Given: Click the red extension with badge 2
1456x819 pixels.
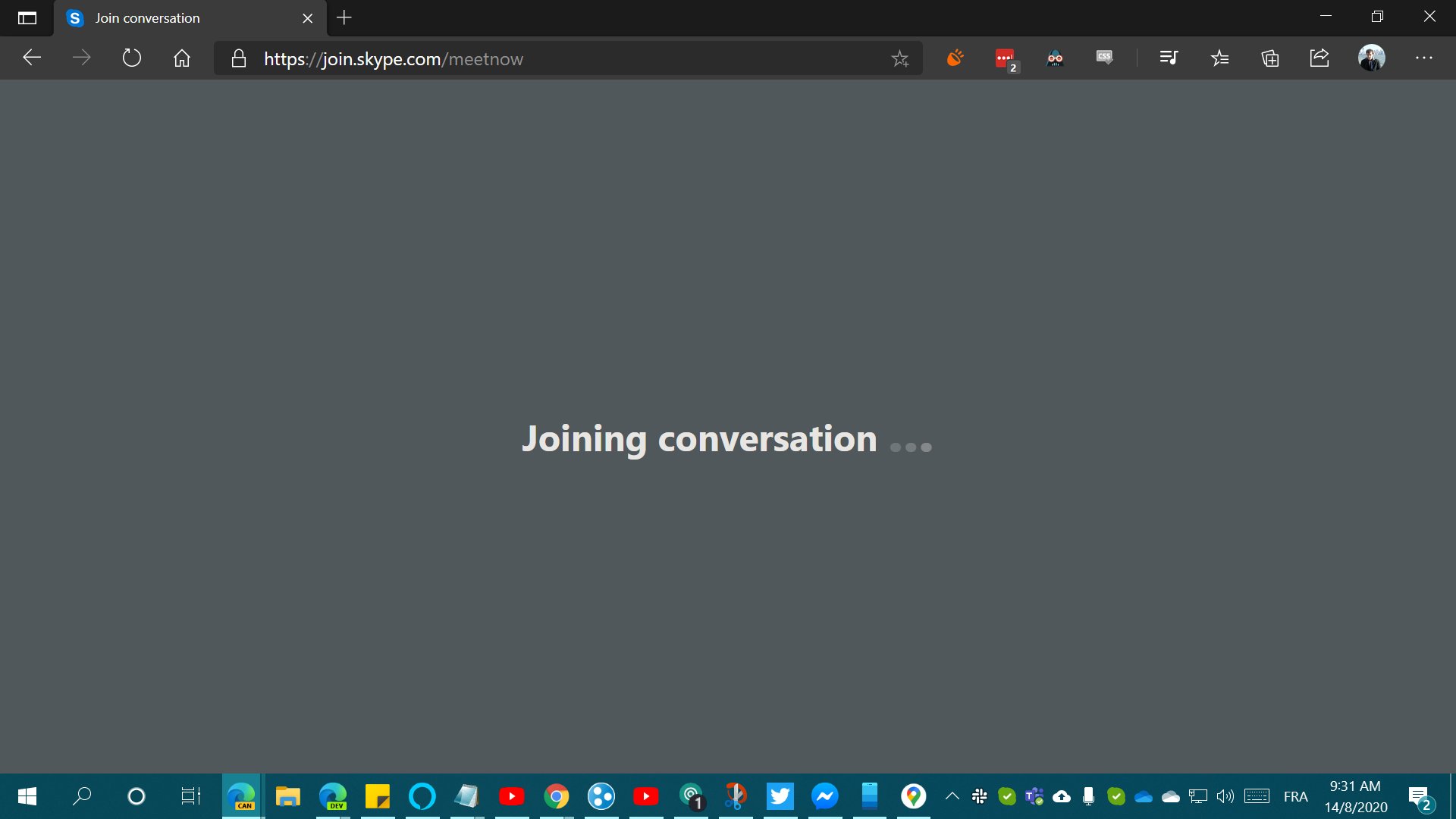Looking at the screenshot, I should pyautogui.click(x=1005, y=58).
